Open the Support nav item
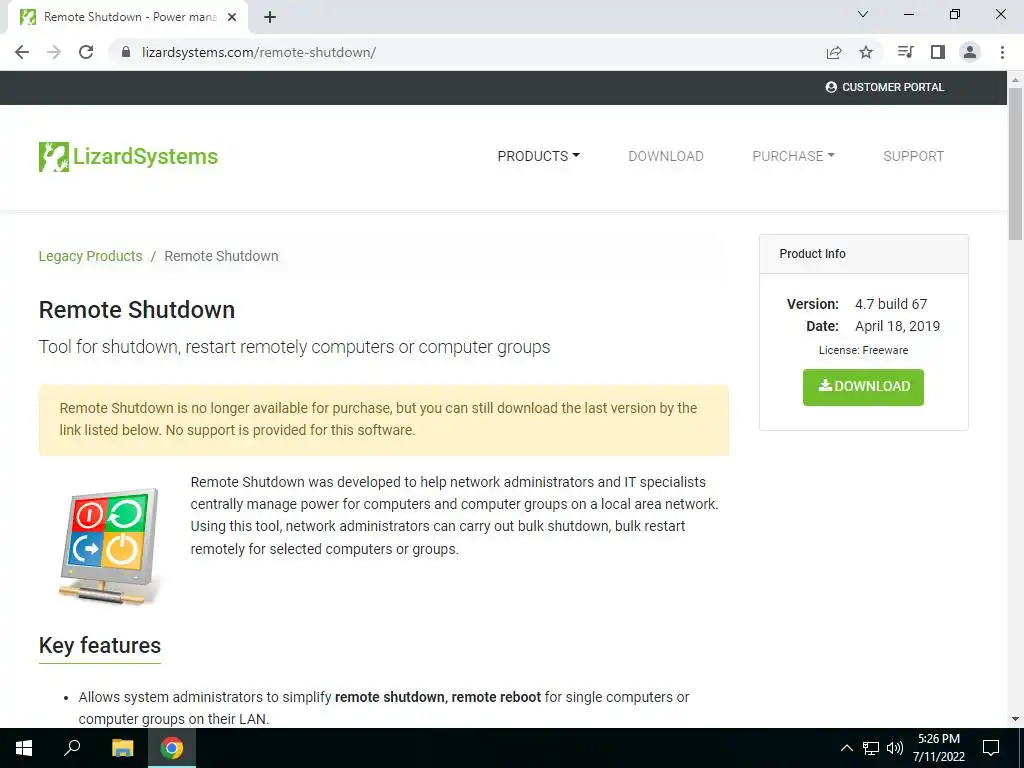The height and width of the screenshot is (768, 1024). (x=913, y=156)
